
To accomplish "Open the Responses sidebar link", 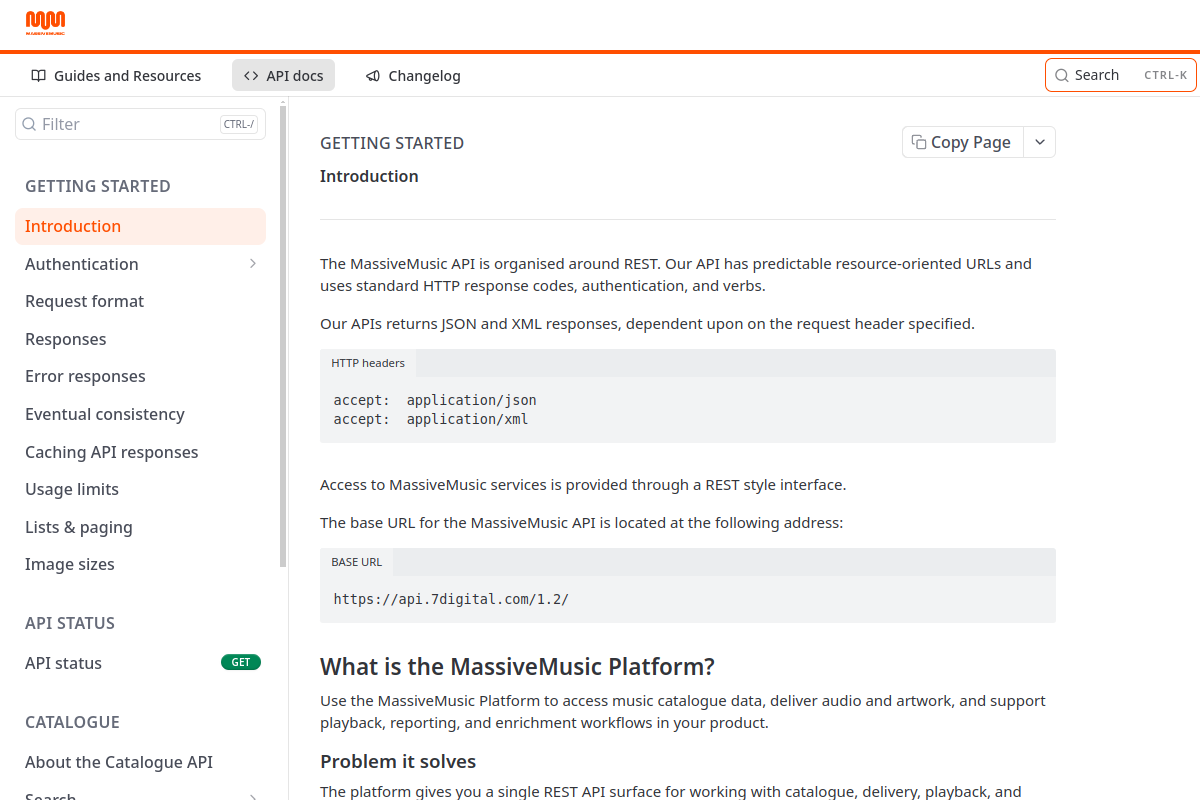I will point(140,339).
